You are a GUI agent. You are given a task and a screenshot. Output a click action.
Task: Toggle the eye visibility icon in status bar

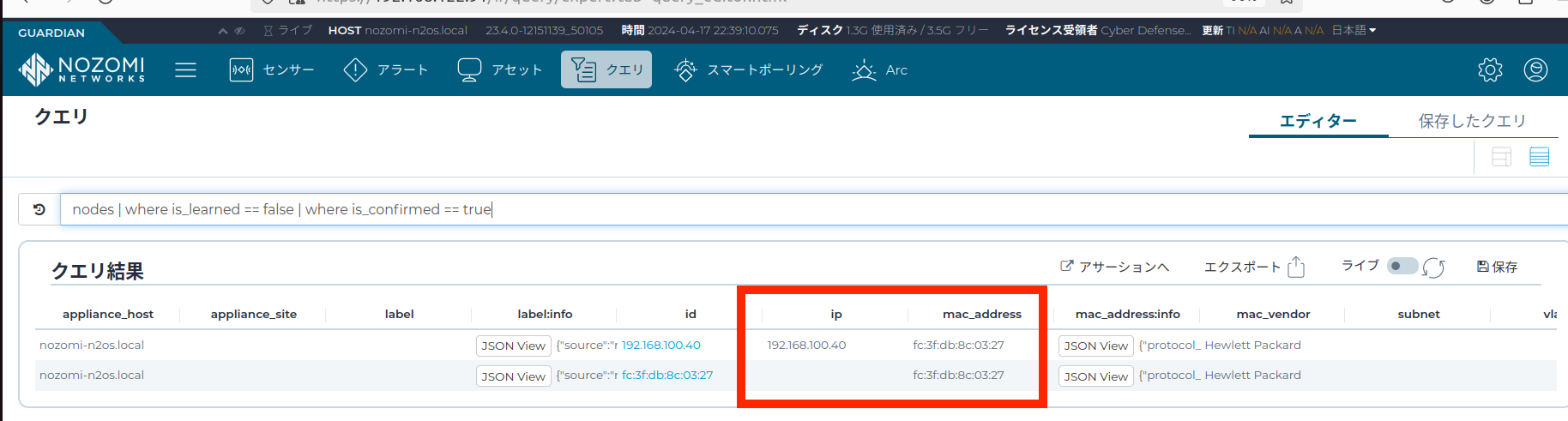tap(240, 31)
